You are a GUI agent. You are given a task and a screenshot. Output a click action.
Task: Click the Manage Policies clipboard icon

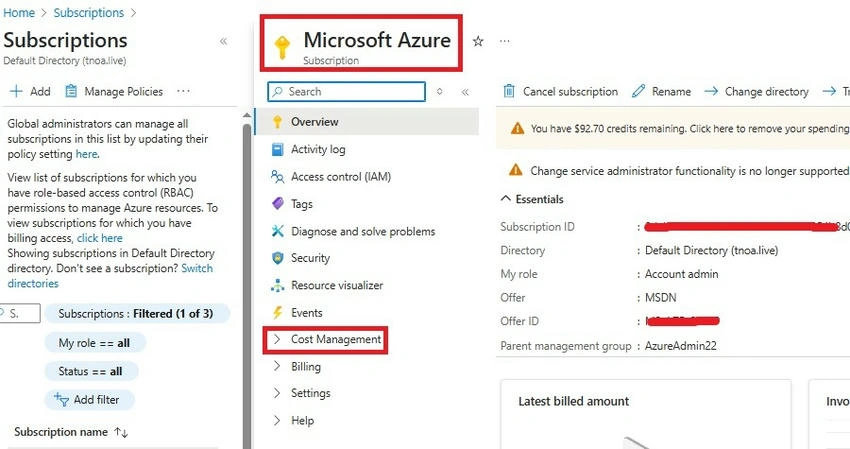71,91
